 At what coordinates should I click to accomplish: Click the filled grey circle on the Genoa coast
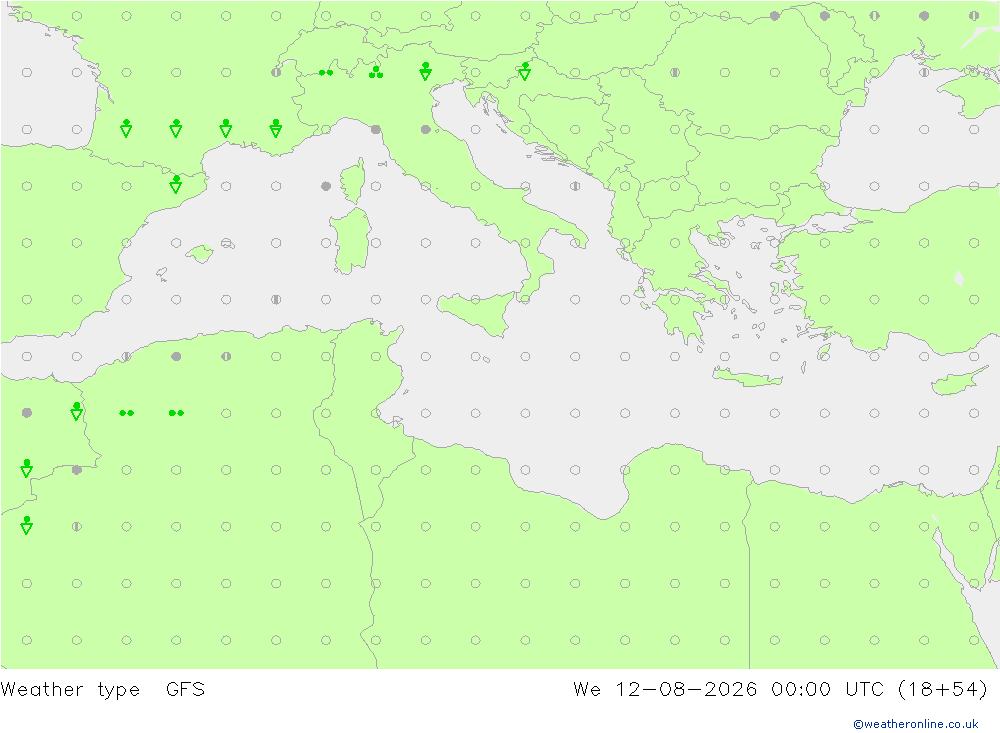[376, 130]
